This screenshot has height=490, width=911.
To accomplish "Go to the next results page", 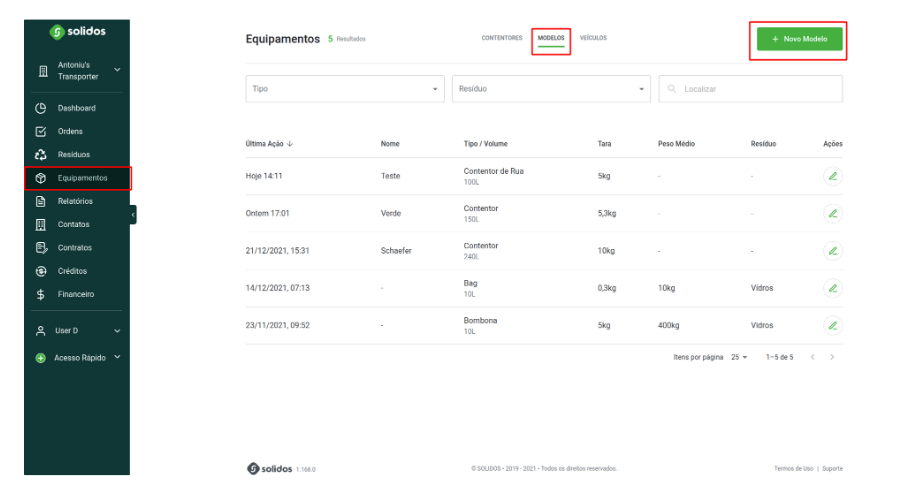I will [832, 357].
